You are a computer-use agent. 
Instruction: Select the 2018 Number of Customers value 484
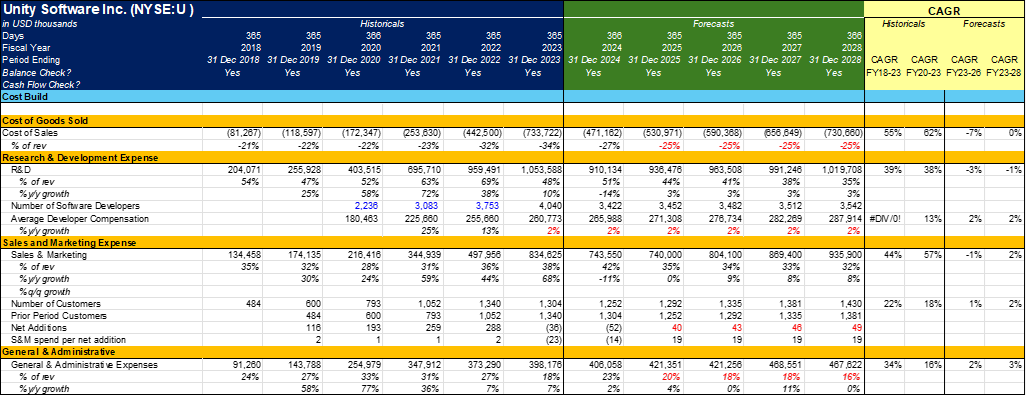click(x=253, y=303)
